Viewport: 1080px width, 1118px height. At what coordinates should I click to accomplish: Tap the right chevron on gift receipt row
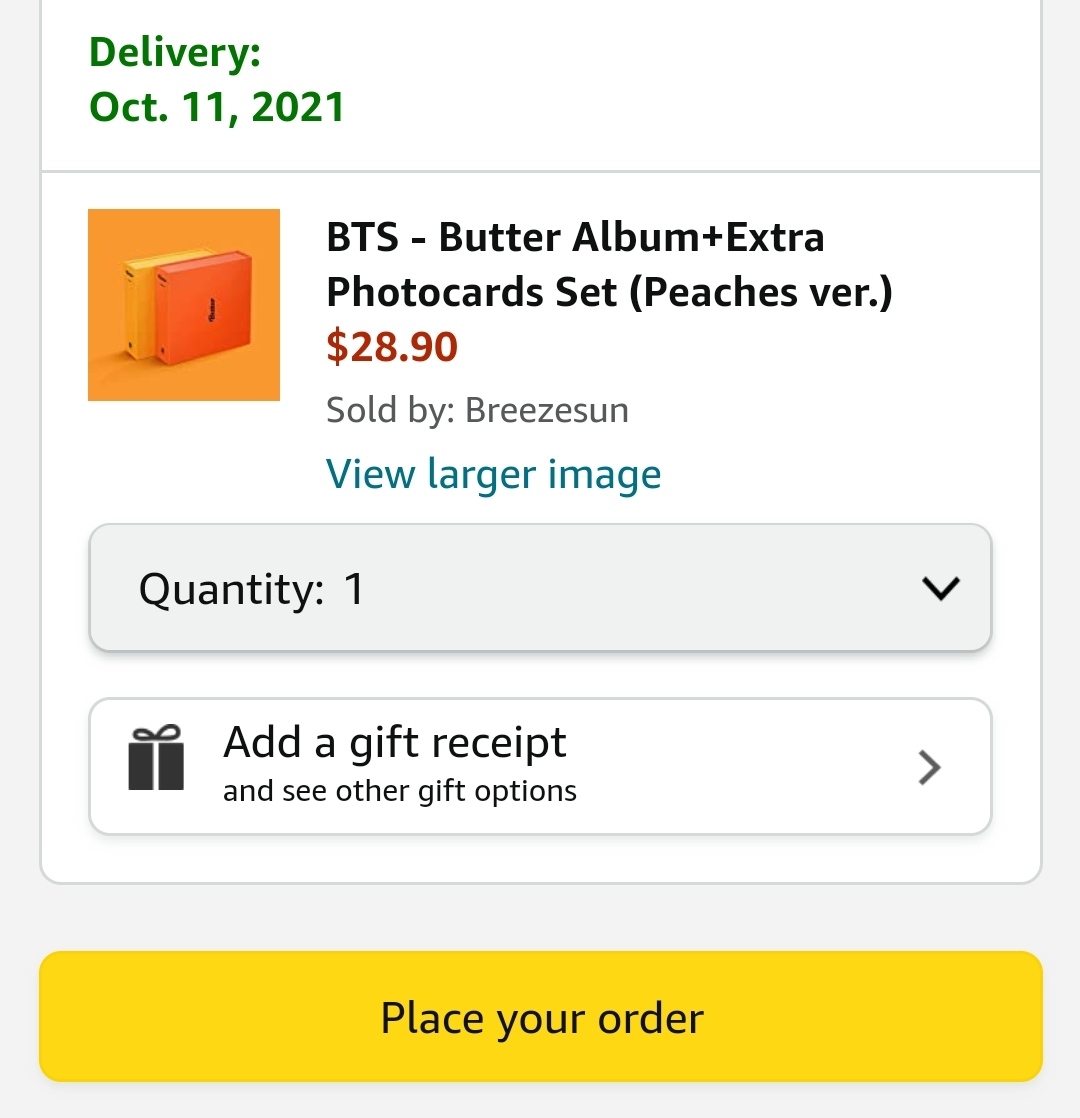pos(930,767)
